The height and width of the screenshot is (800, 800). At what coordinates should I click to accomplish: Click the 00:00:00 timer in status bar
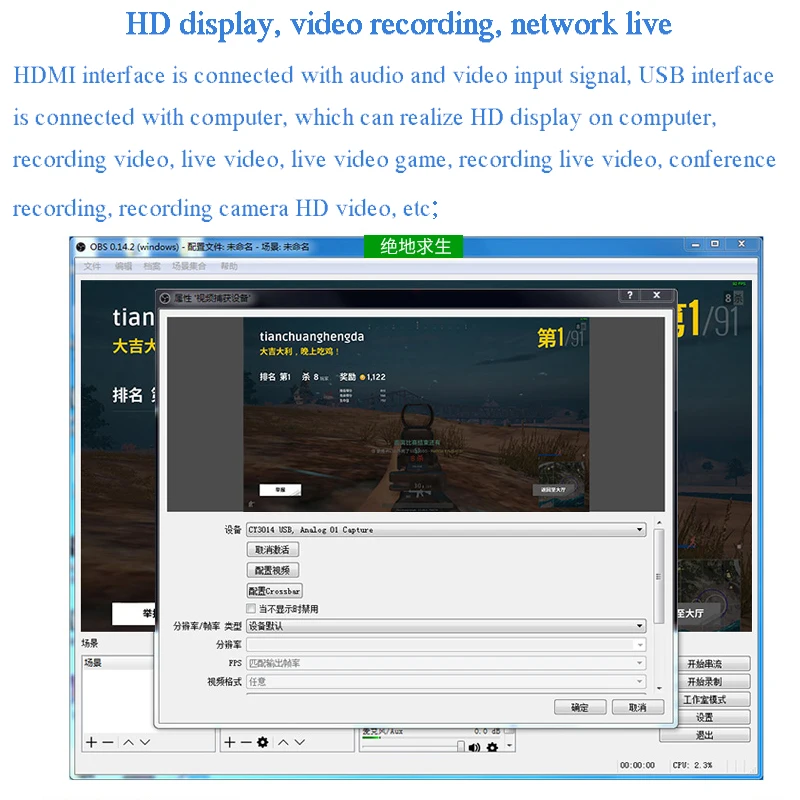click(637, 765)
